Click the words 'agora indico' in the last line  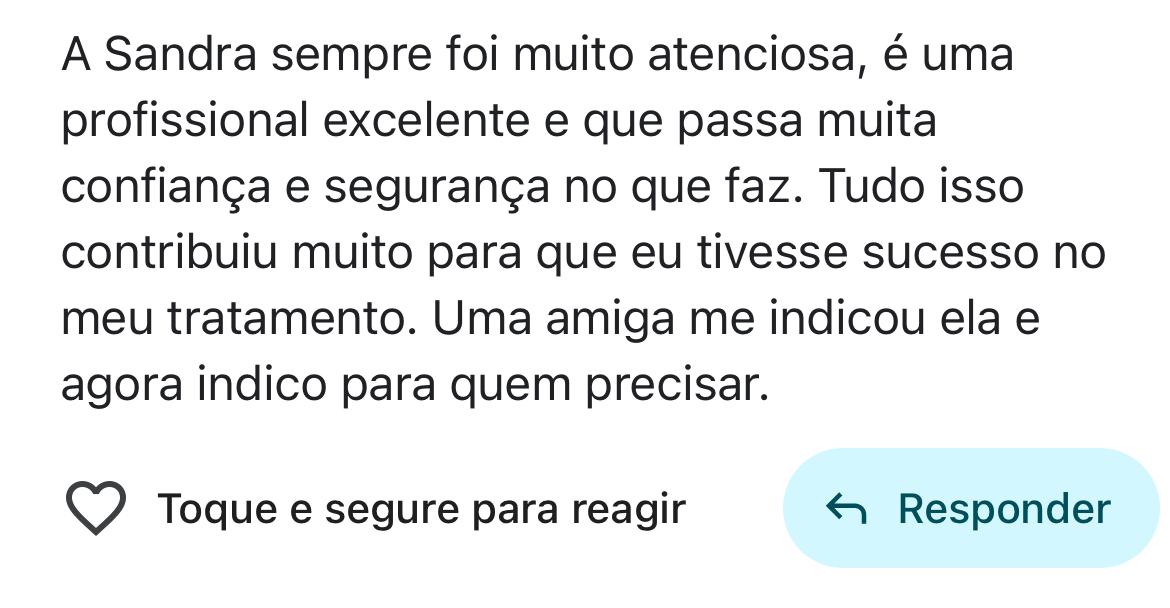point(194,386)
